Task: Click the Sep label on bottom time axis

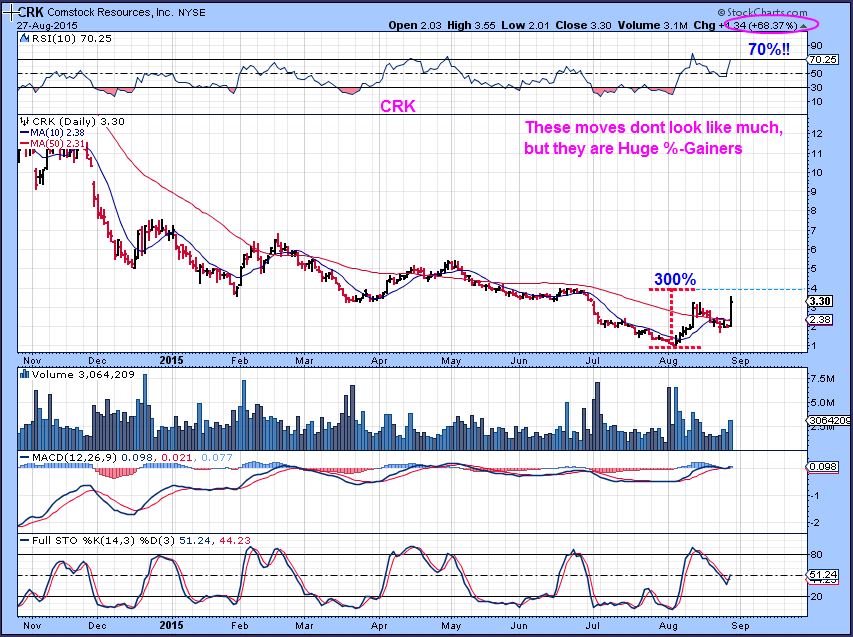Action: pyautogui.click(x=740, y=626)
